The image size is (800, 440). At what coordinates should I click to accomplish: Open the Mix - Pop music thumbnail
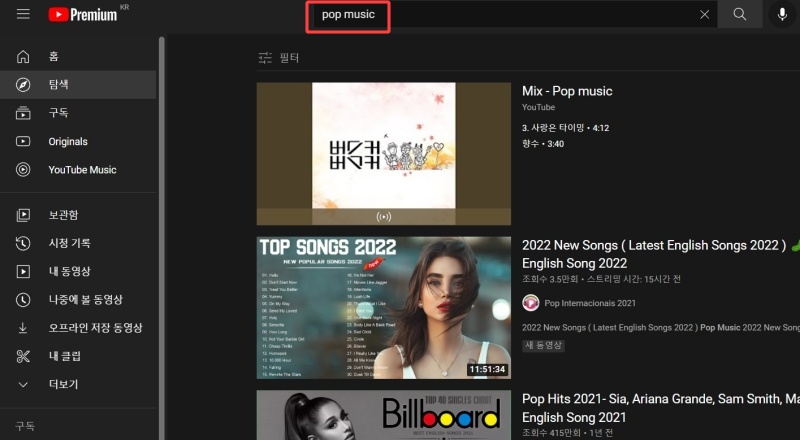pos(384,154)
